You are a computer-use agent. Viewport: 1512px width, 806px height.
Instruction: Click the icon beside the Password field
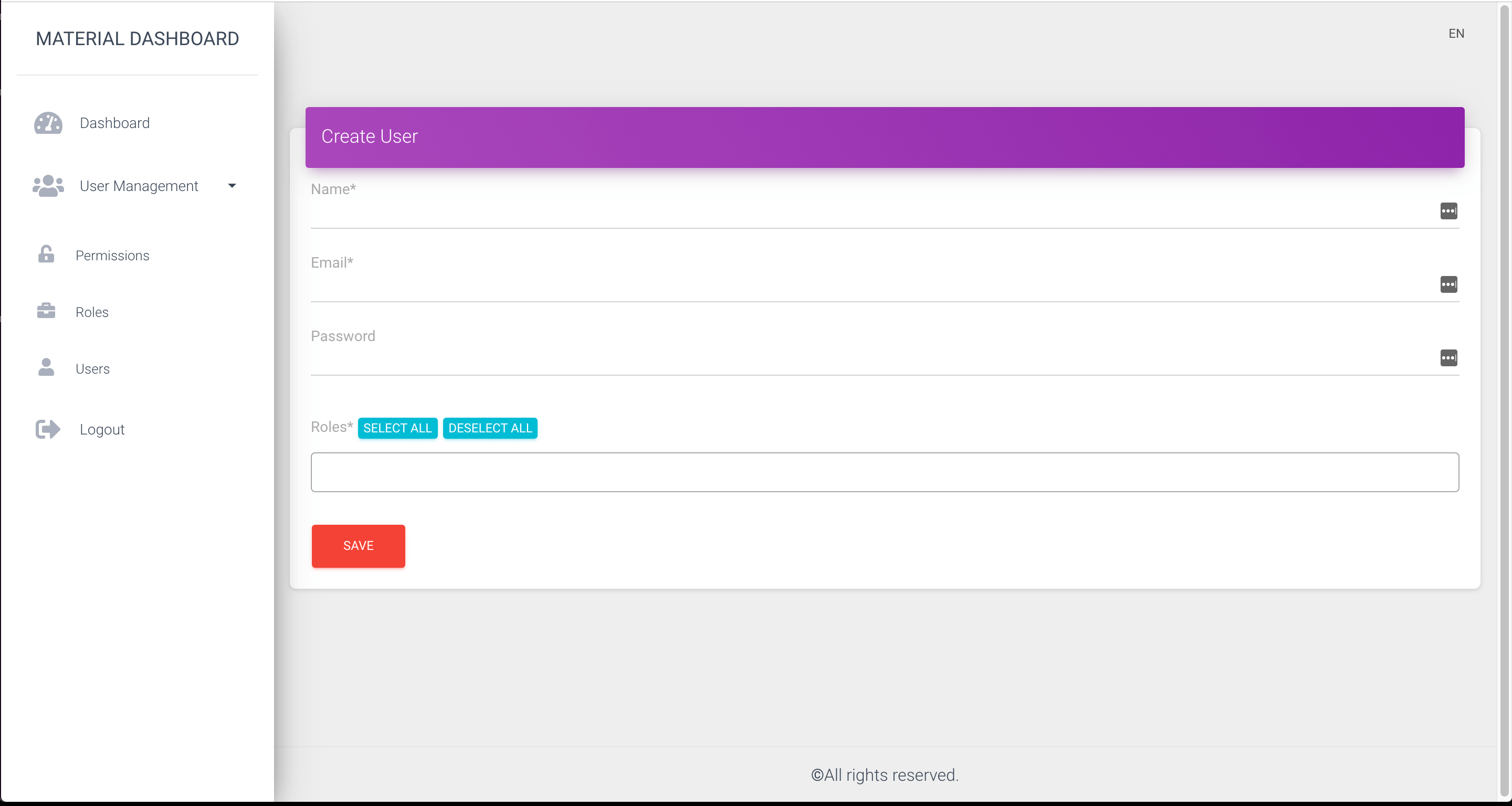pos(1448,358)
